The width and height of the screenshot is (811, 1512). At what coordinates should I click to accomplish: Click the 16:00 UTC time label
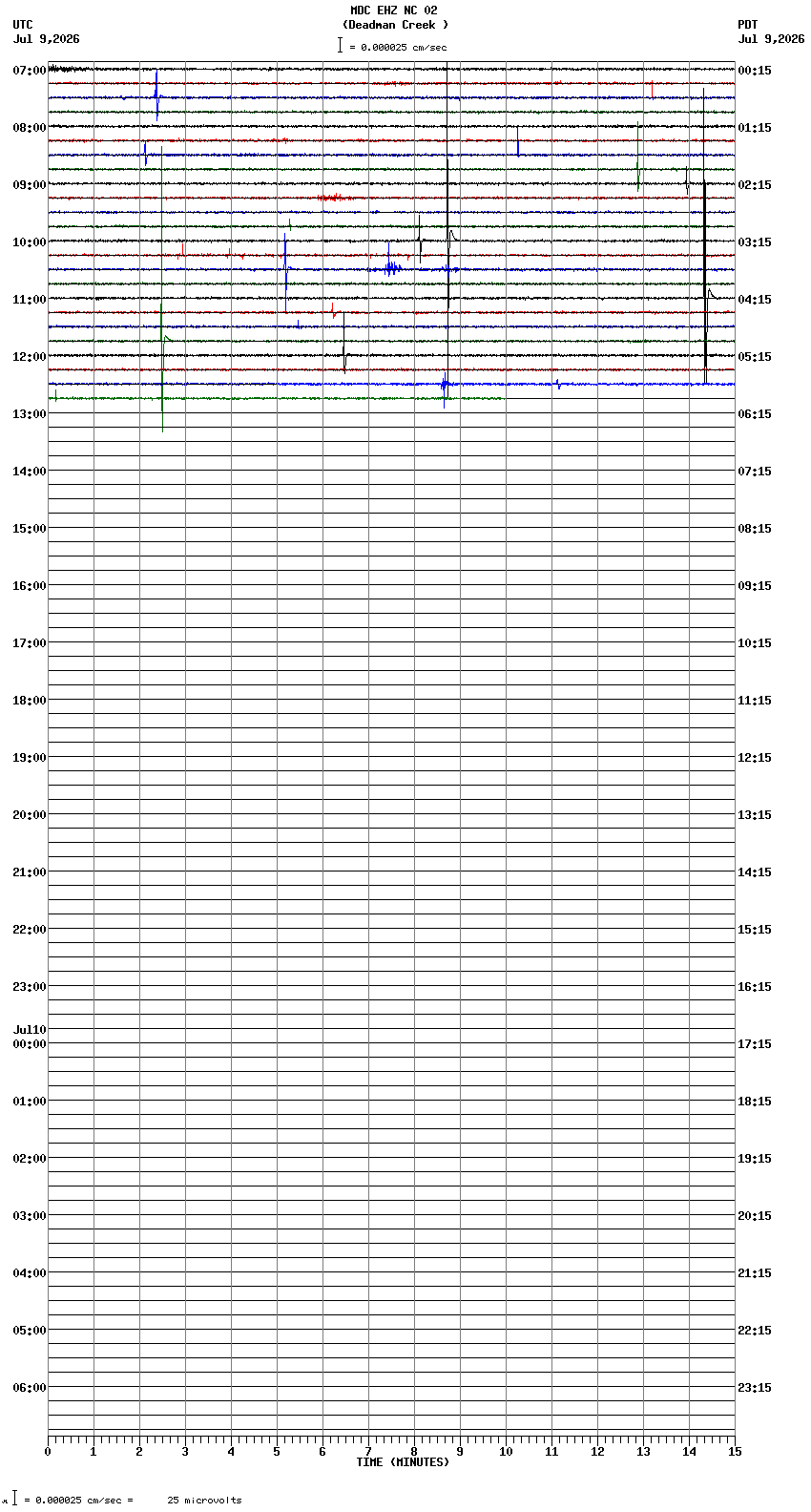(30, 586)
